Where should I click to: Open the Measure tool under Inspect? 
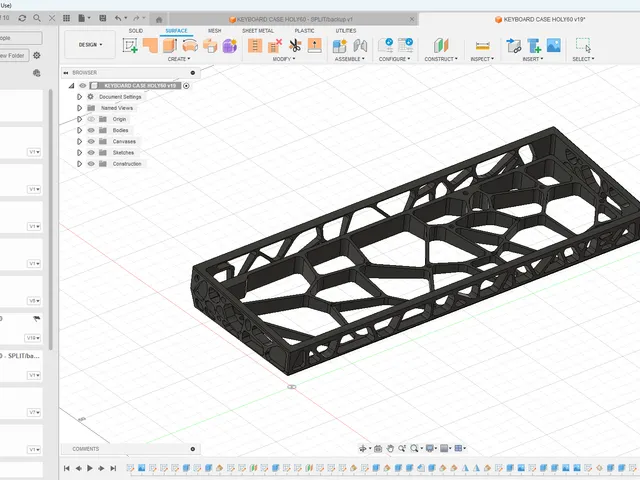pos(482,45)
